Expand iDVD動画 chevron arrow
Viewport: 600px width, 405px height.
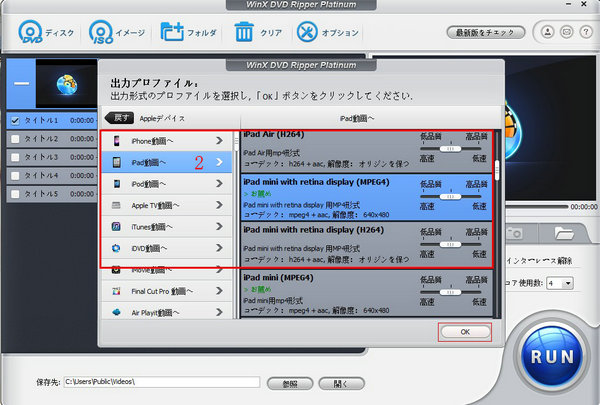[x=219, y=248]
